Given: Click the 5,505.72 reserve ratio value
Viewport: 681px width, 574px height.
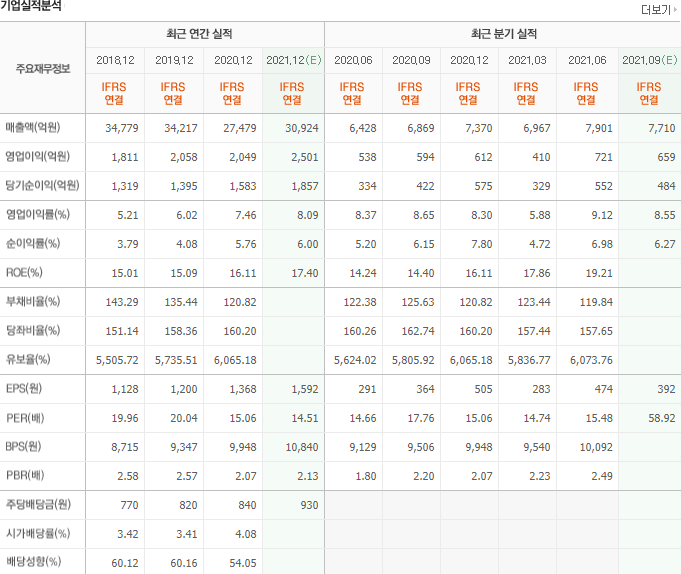Looking at the screenshot, I should tap(117, 360).
